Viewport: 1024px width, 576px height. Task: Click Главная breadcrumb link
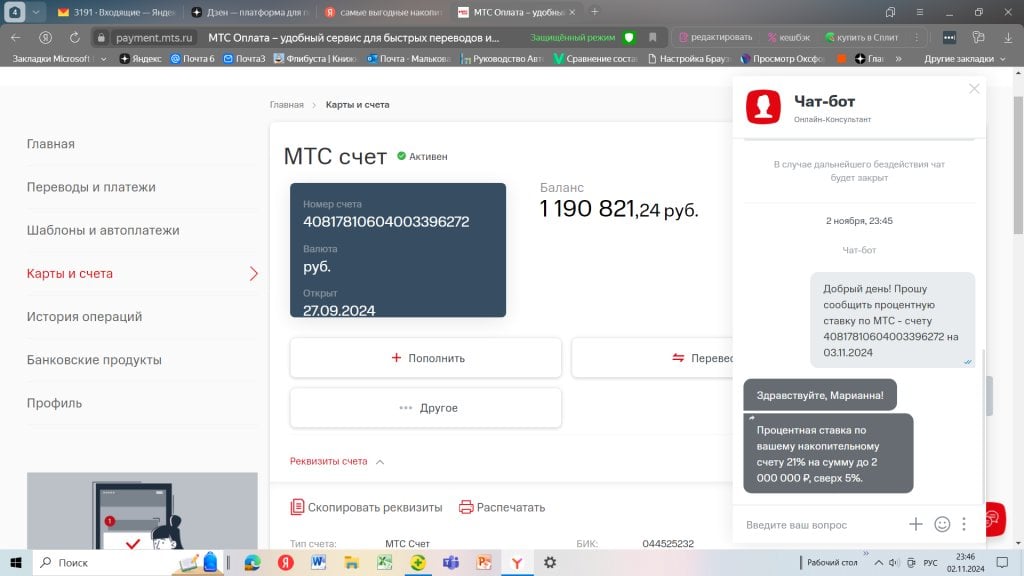287,104
